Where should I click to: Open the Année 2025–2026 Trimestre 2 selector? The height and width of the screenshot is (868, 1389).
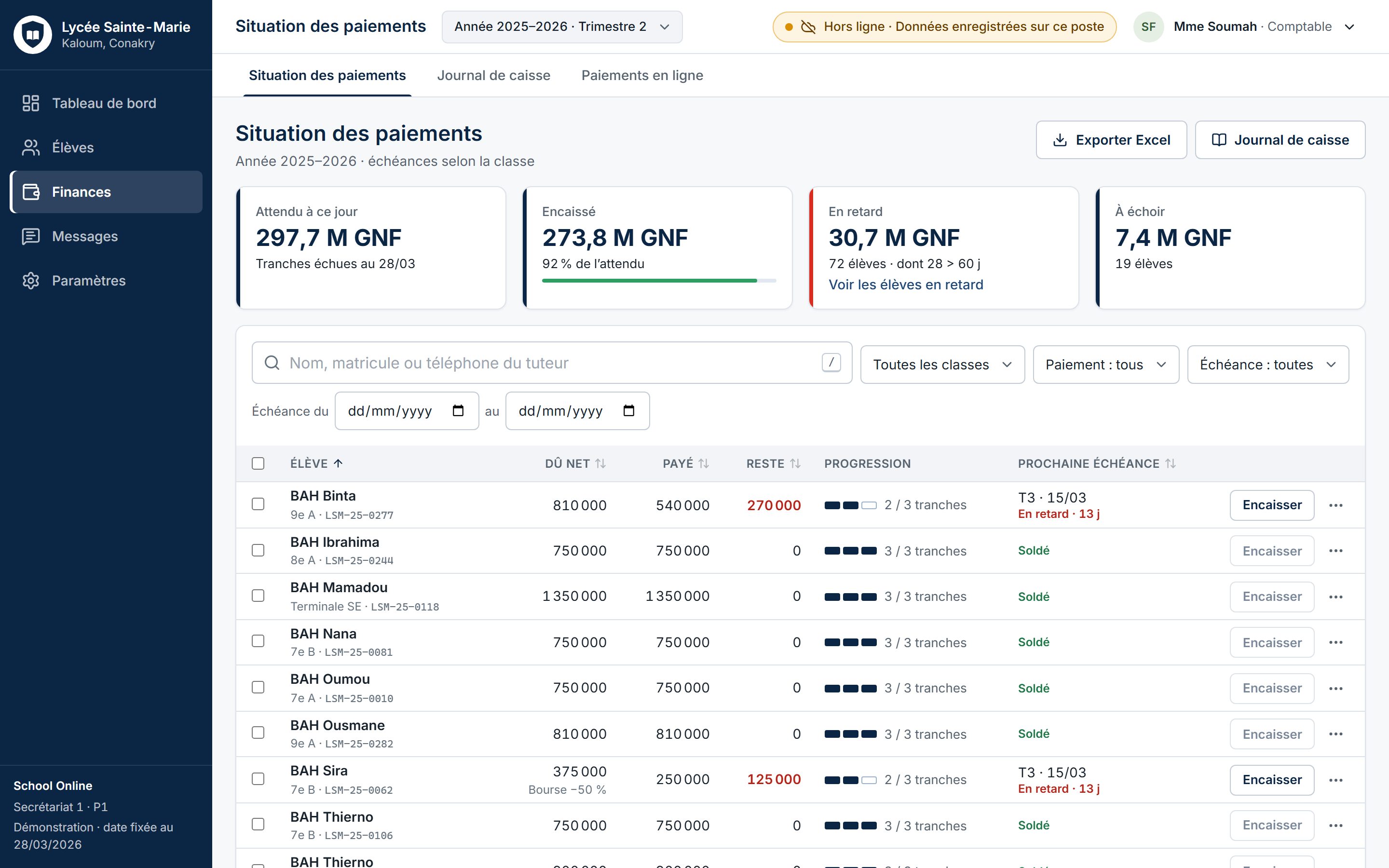point(562,27)
